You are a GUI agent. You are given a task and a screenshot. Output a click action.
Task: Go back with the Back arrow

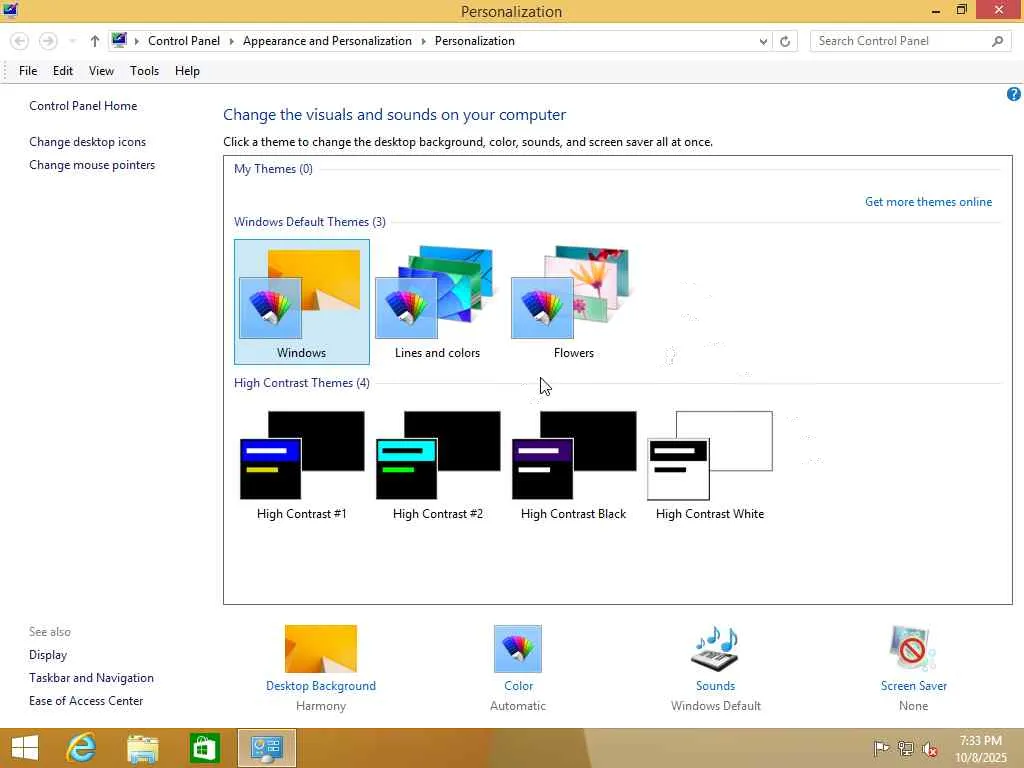pyautogui.click(x=20, y=41)
